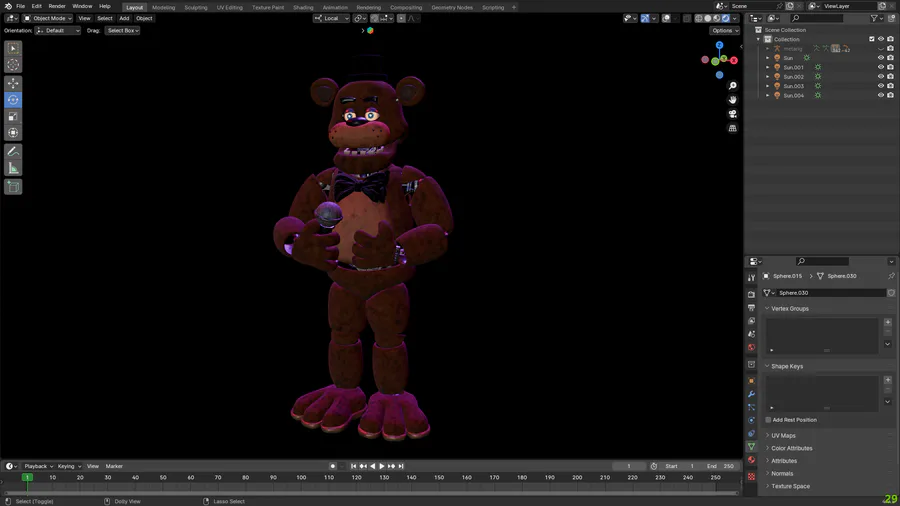
Task: Open the Render properties tab
Action: (x=751, y=294)
